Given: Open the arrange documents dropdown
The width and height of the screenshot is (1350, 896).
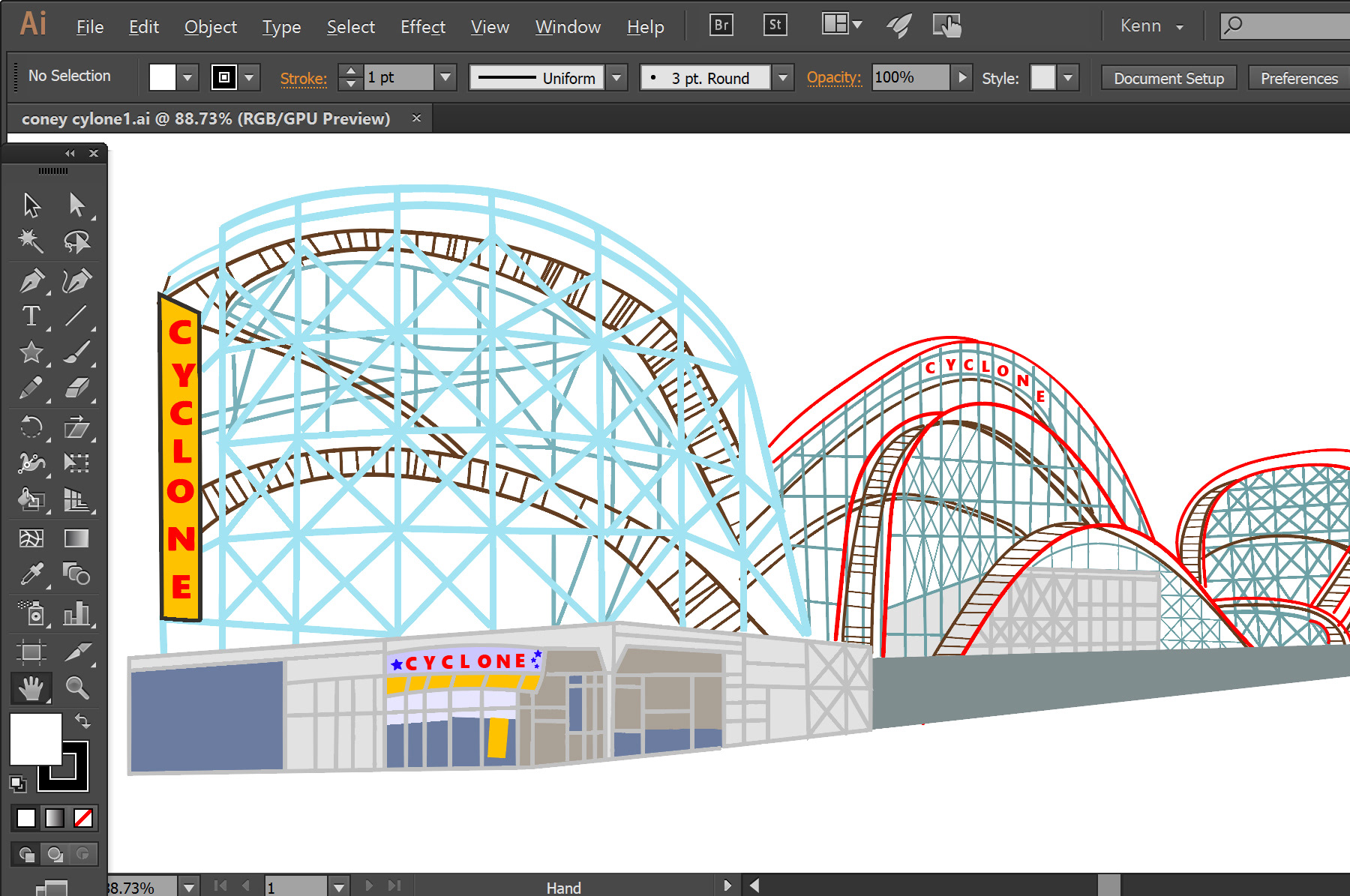Looking at the screenshot, I should coord(842,25).
